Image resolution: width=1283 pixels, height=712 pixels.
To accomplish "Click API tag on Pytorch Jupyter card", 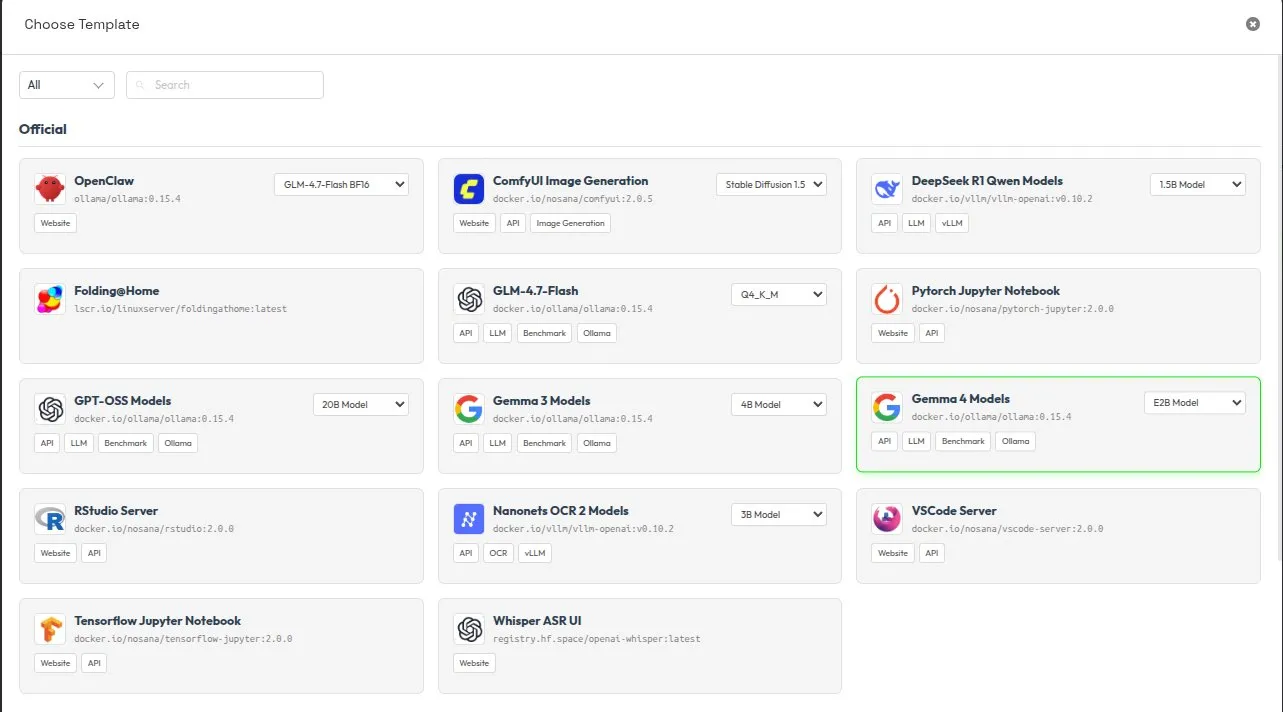I will pos(932,333).
